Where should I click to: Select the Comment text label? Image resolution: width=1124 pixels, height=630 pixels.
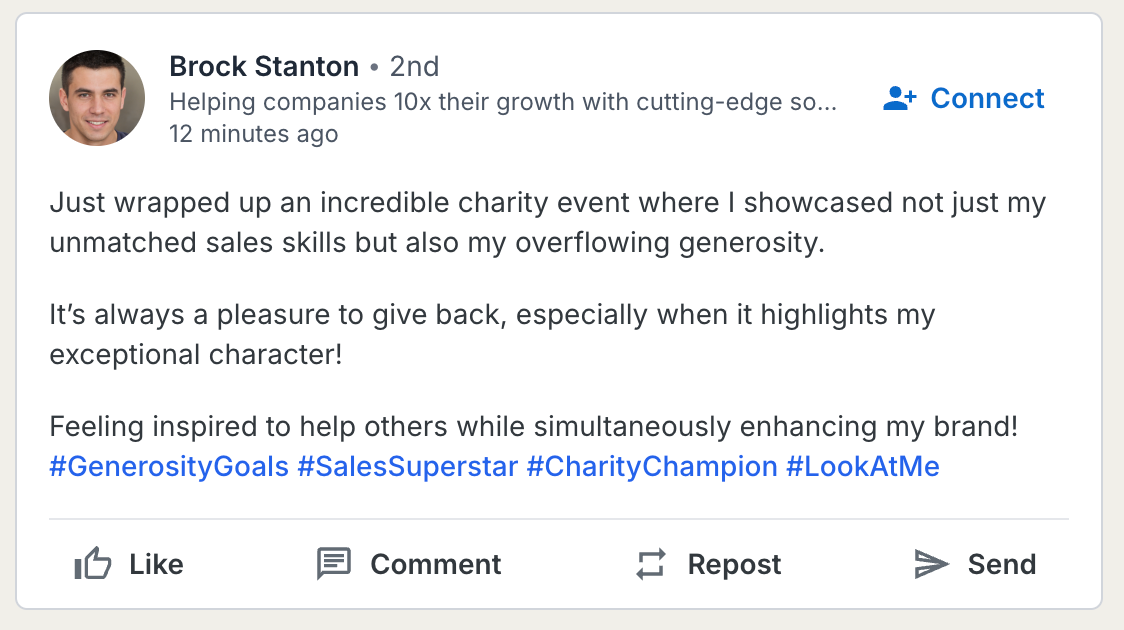click(436, 565)
